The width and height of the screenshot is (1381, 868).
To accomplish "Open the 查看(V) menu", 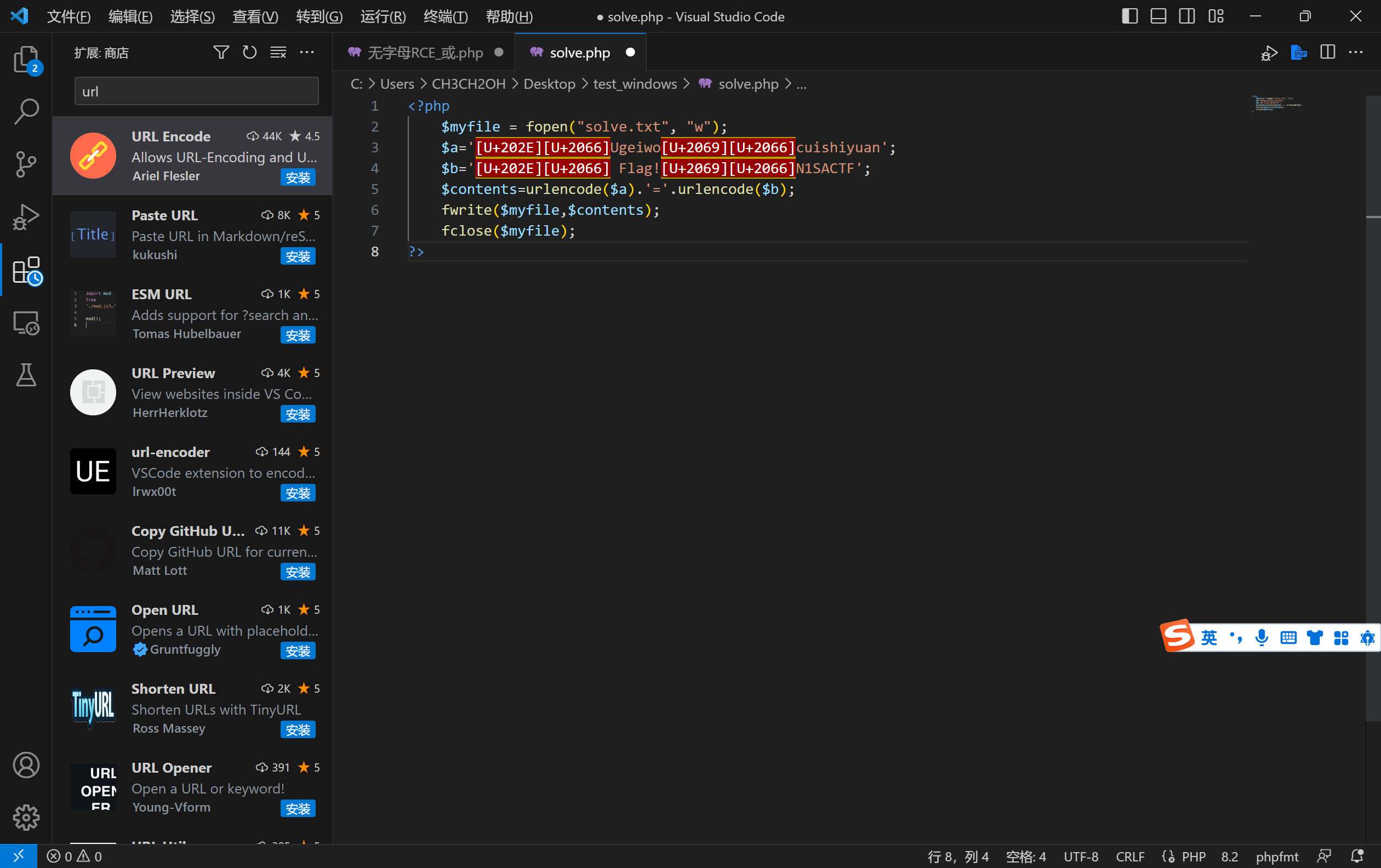I will (255, 16).
